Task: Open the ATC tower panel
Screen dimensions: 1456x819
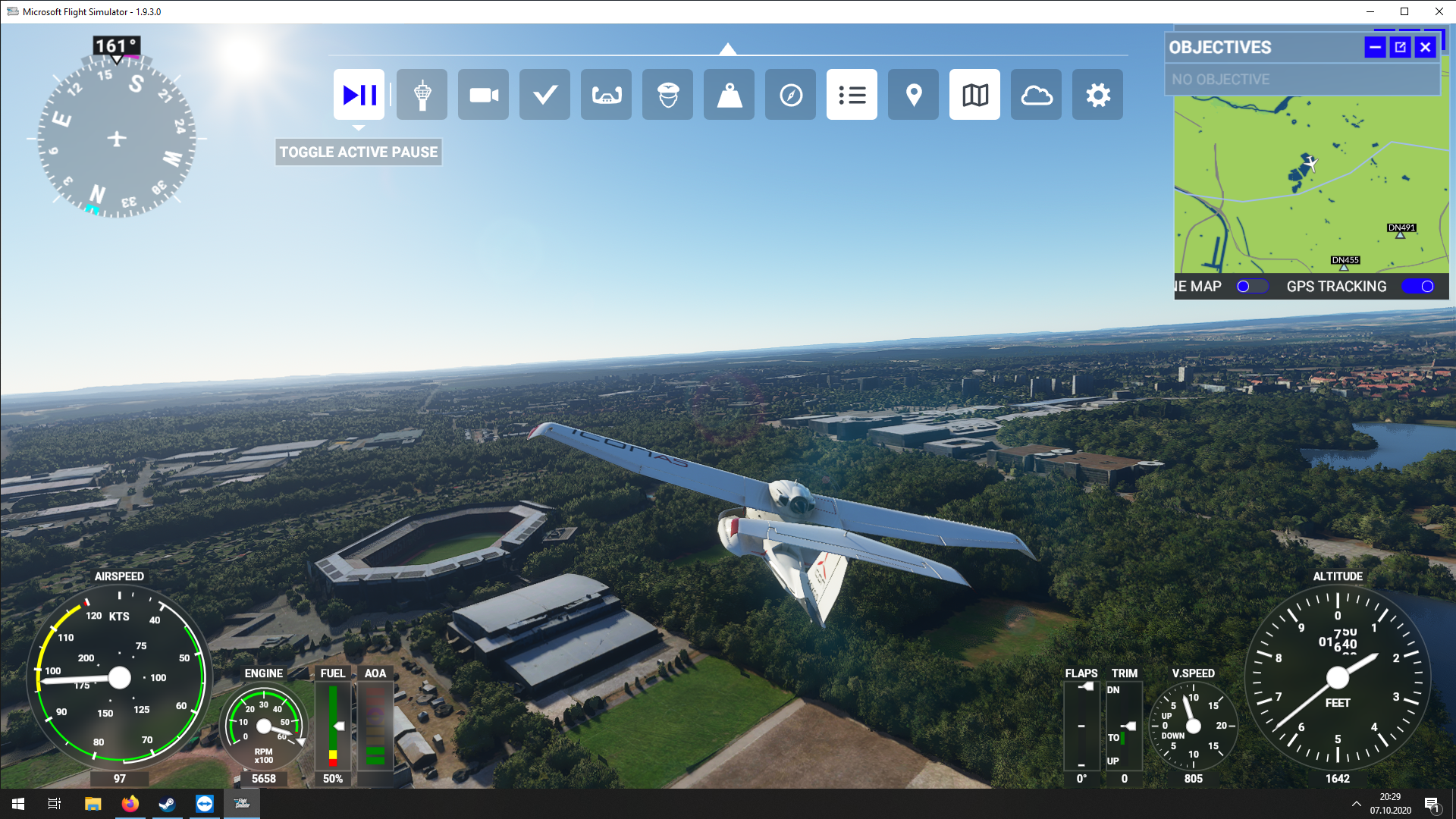Action: [422, 95]
